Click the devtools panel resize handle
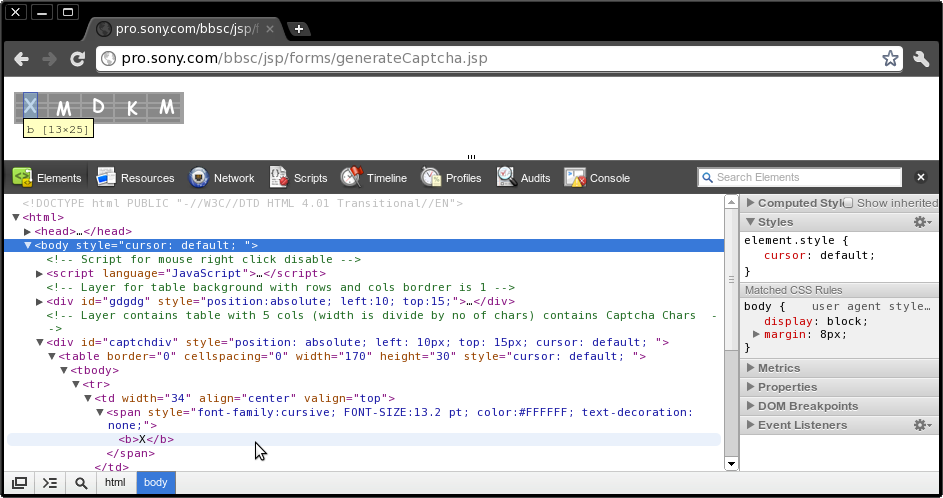This screenshot has height=498, width=943. [x=472, y=157]
